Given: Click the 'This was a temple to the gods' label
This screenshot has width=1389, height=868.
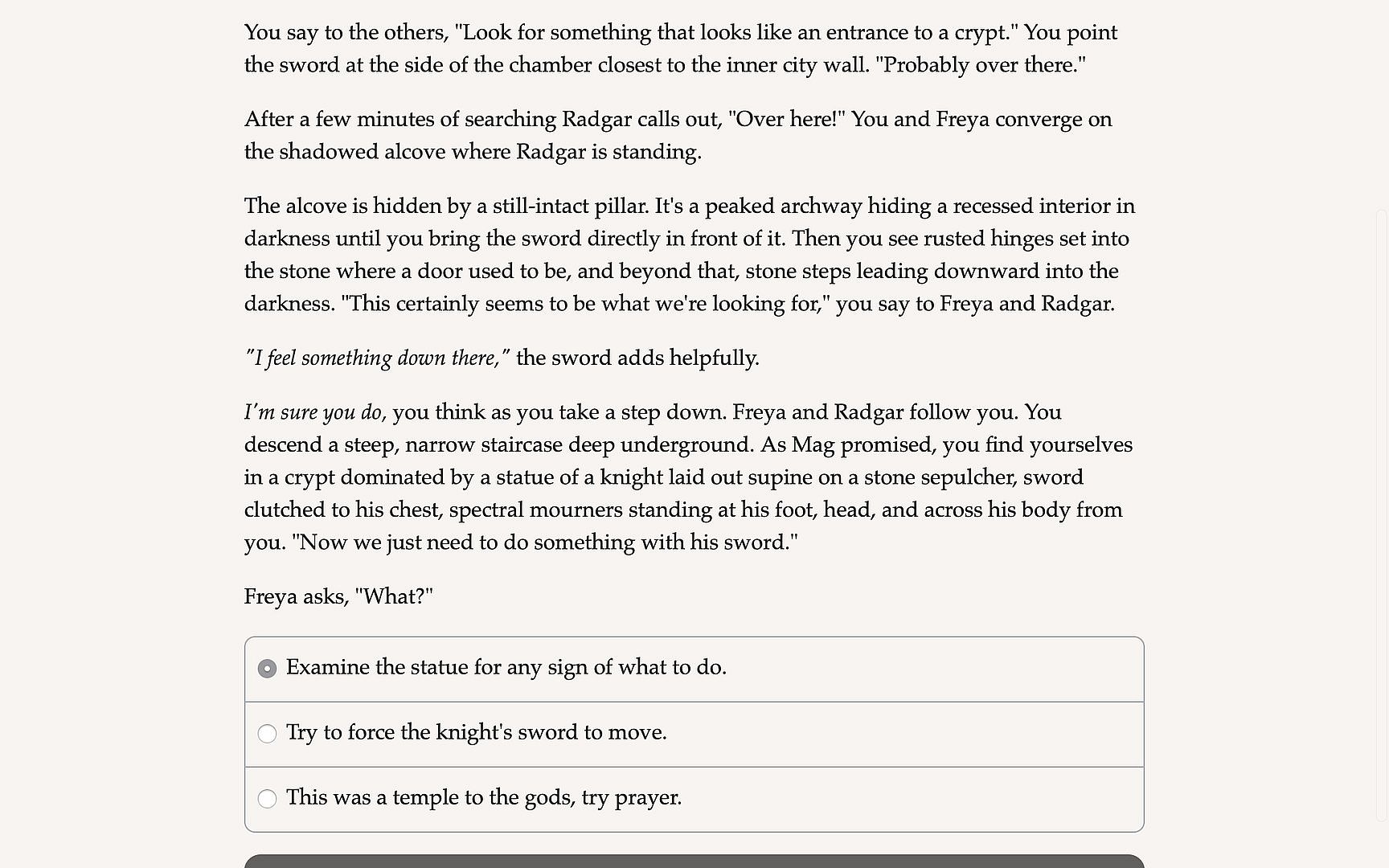Looking at the screenshot, I should pos(483,798).
